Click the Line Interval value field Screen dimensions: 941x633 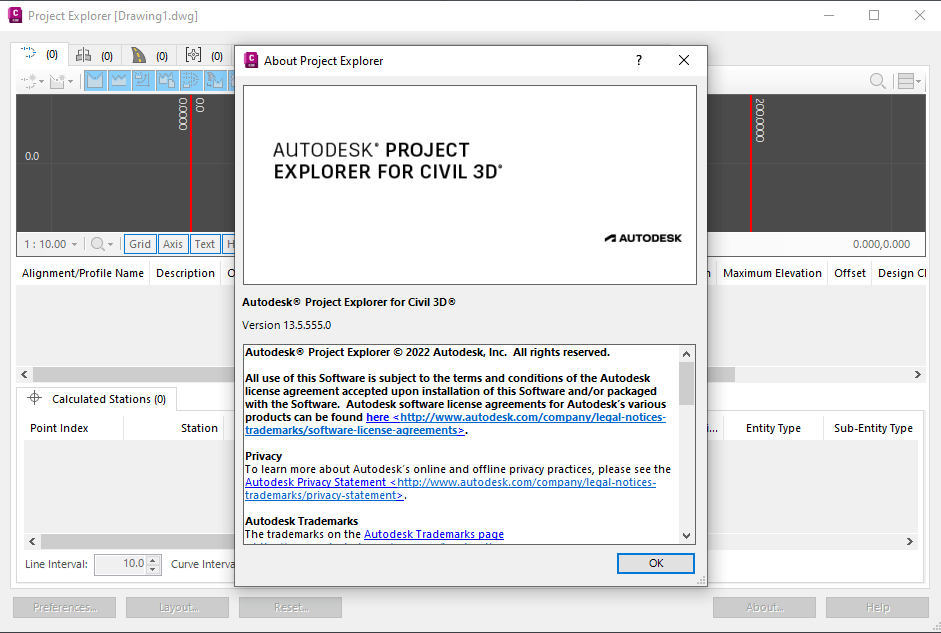pyautogui.click(x=120, y=564)
